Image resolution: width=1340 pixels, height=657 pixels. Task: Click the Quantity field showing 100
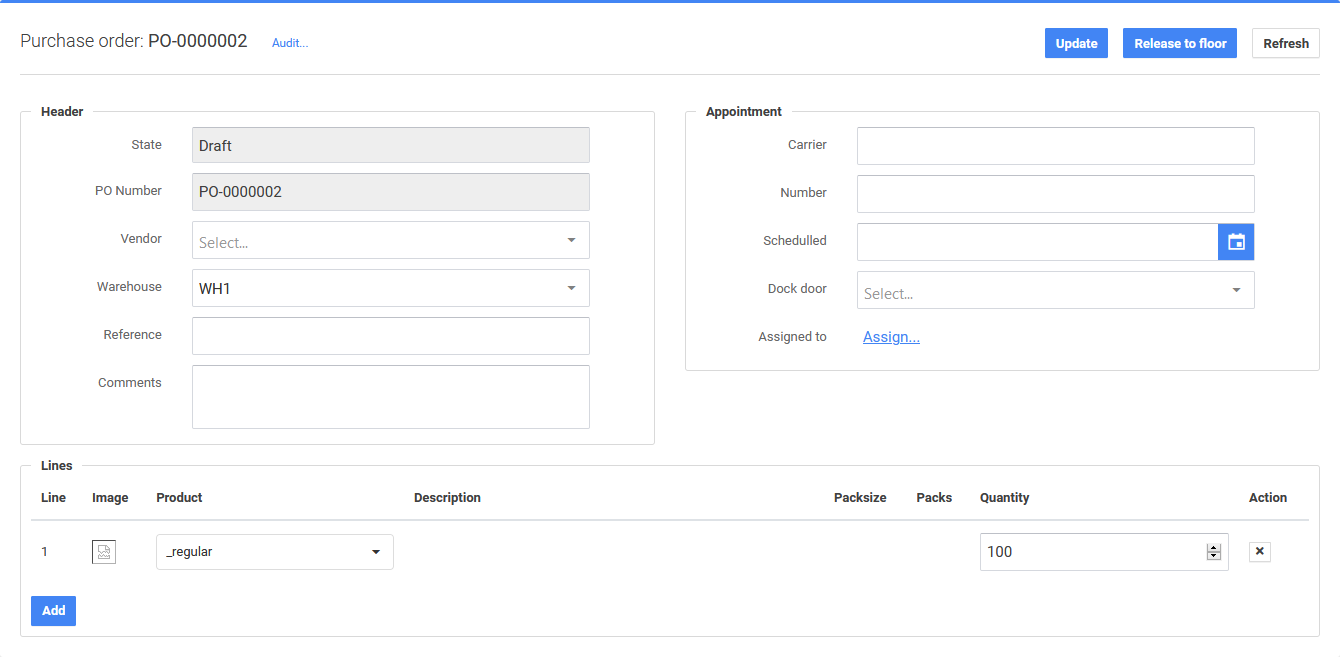coord(1090,552)
